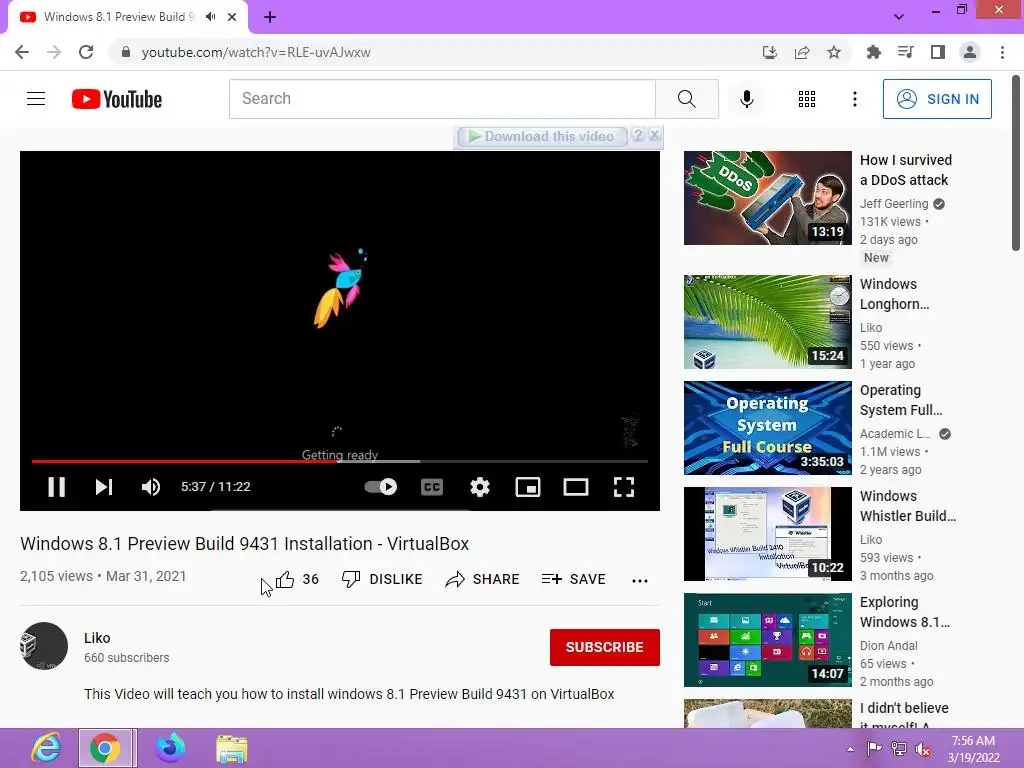
Task: Share this page from the toolbar
Action: click(x=802, y=52)
